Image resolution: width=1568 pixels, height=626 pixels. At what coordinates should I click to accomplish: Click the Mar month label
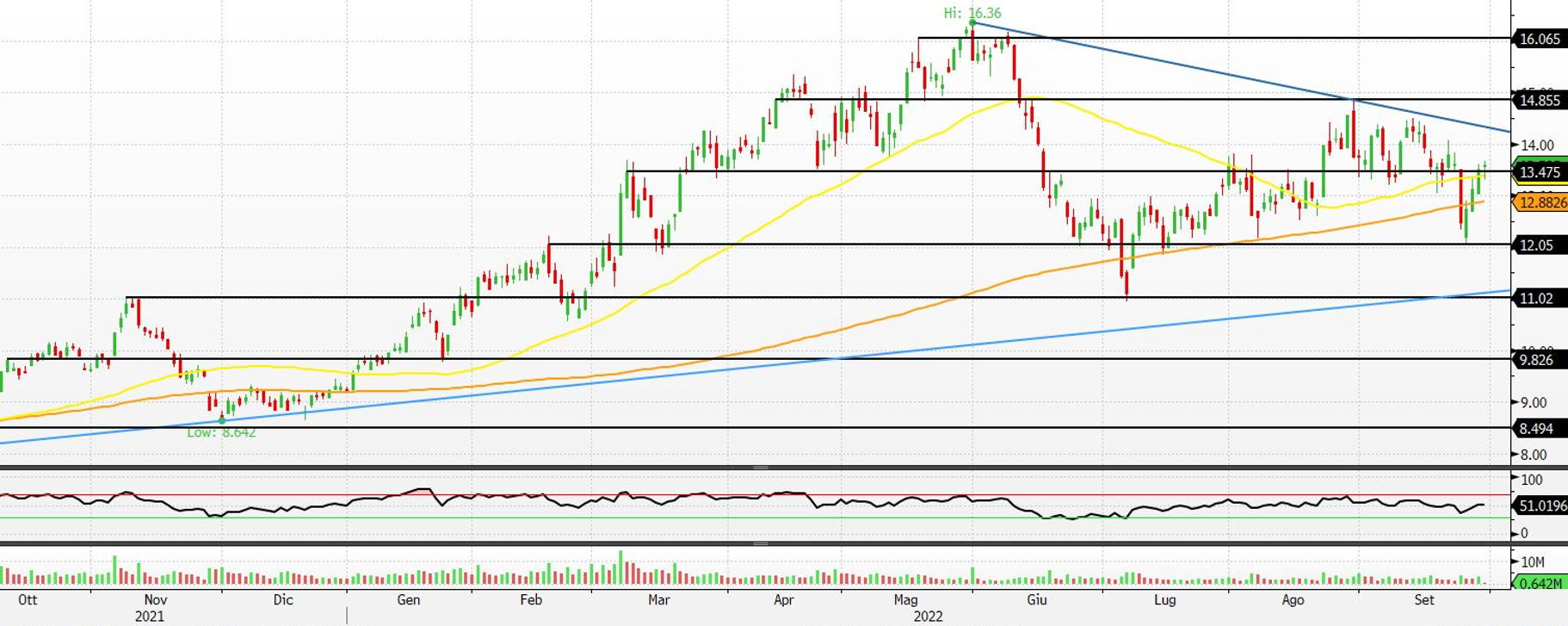[x=658, y=599]
